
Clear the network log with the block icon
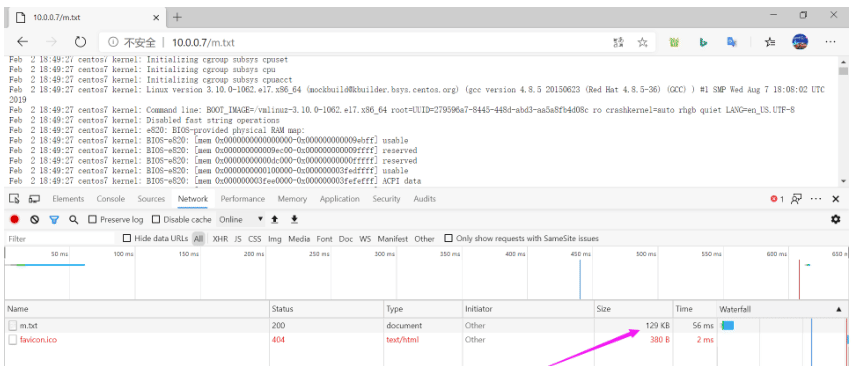(x=35, y=219)
